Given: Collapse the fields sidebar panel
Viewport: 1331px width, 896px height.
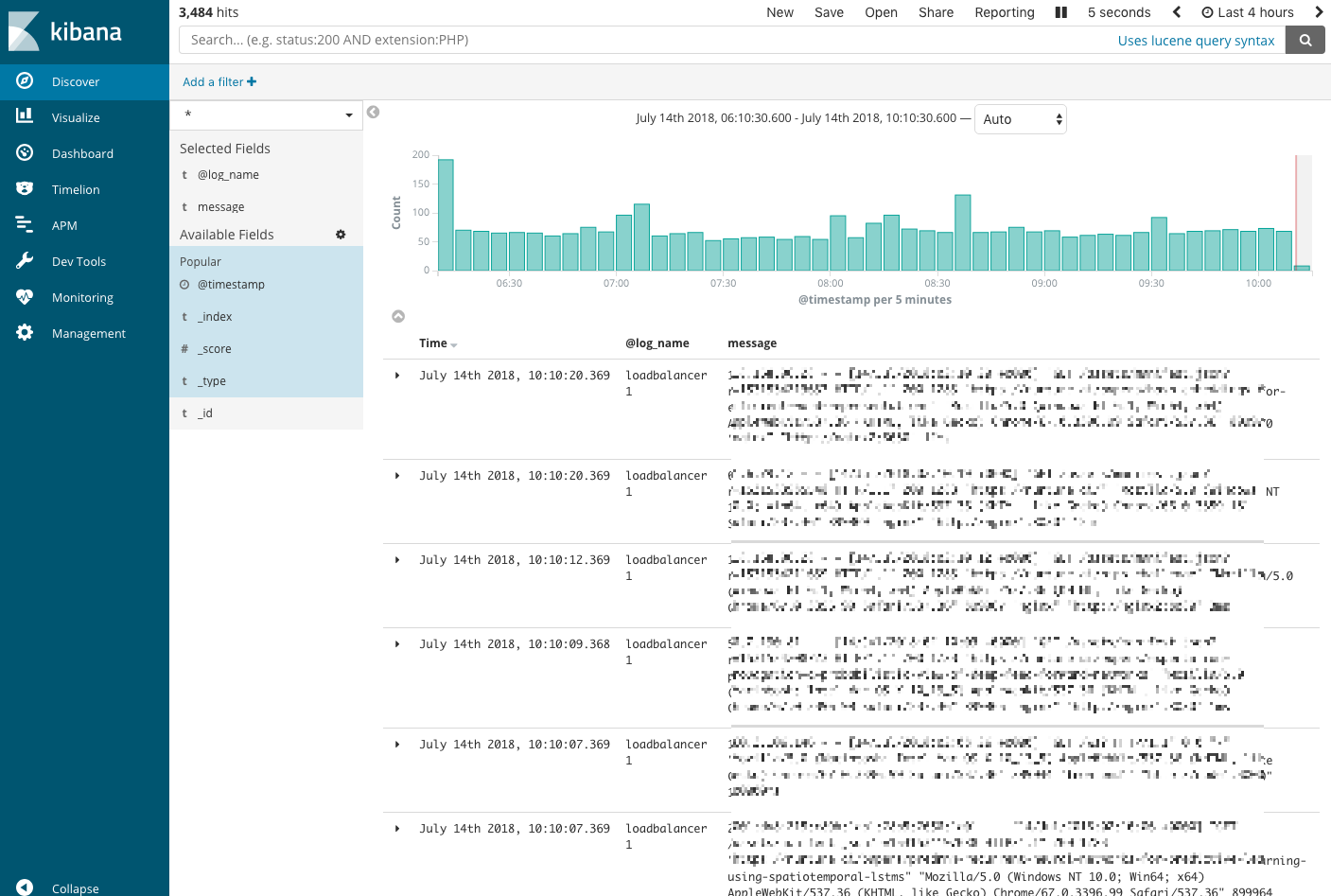Looking at the screenshot, I should coord(374,112).
